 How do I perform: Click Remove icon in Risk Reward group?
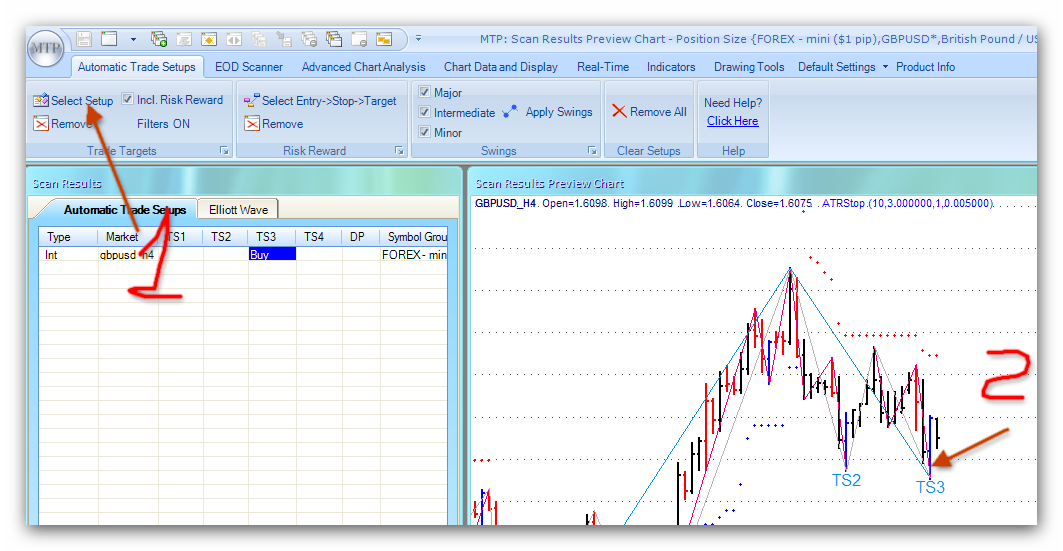pos(252,124)
